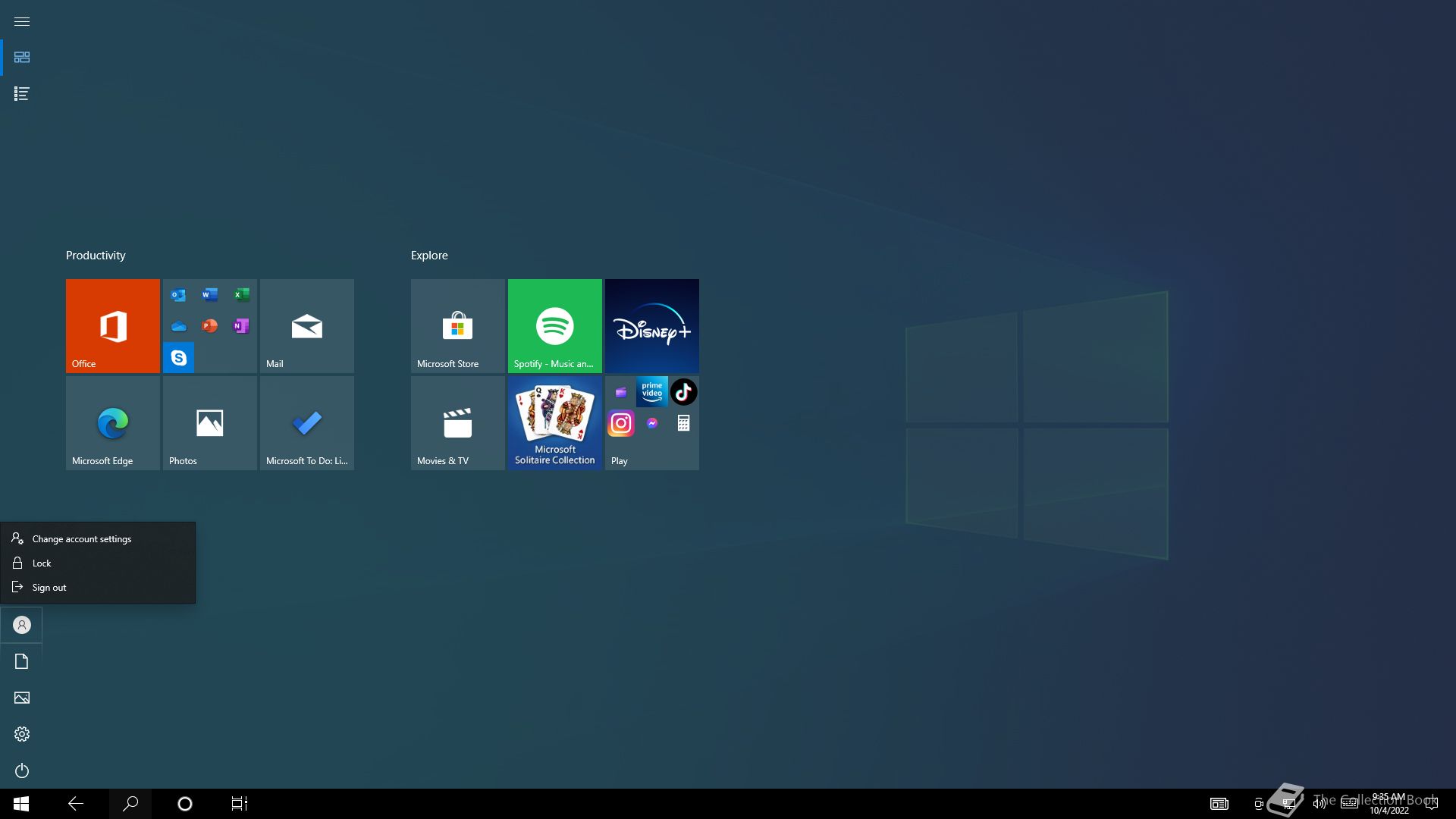Open Instagram in the Play folder
Viewport: 1456px width, 819px height.
coord(621,423)
